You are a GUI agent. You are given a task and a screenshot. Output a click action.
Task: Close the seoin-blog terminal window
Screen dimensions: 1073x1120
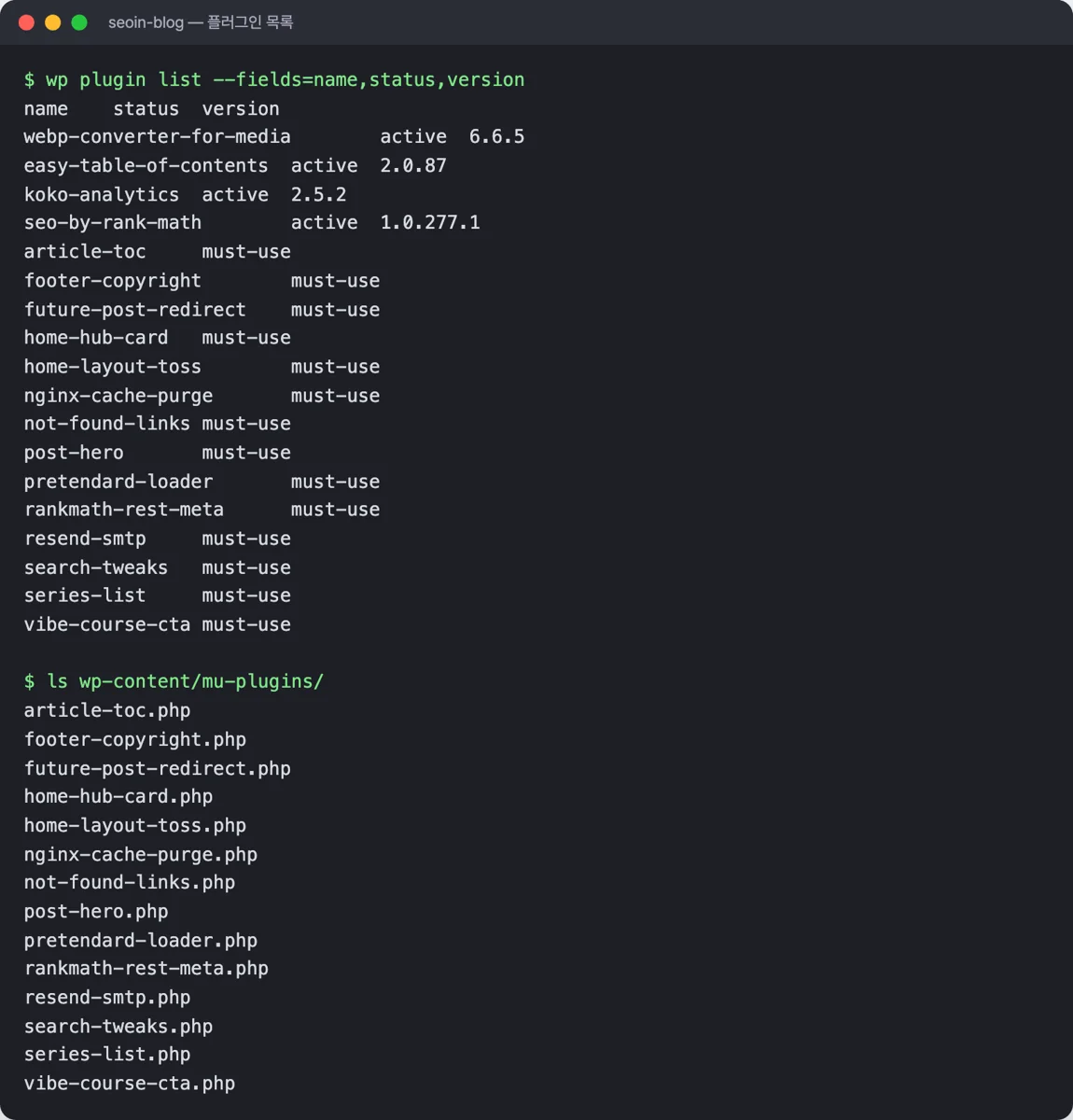(27, 22)
